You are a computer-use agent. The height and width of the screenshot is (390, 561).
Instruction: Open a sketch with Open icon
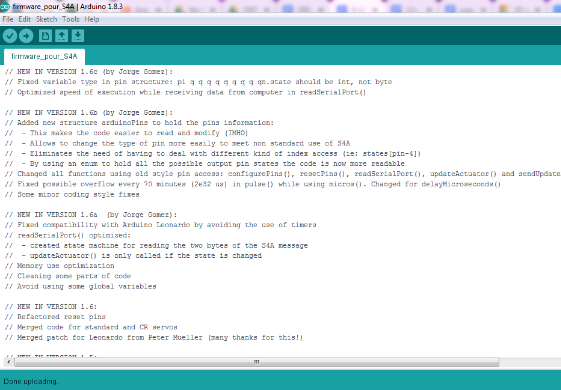pos(62,36)
